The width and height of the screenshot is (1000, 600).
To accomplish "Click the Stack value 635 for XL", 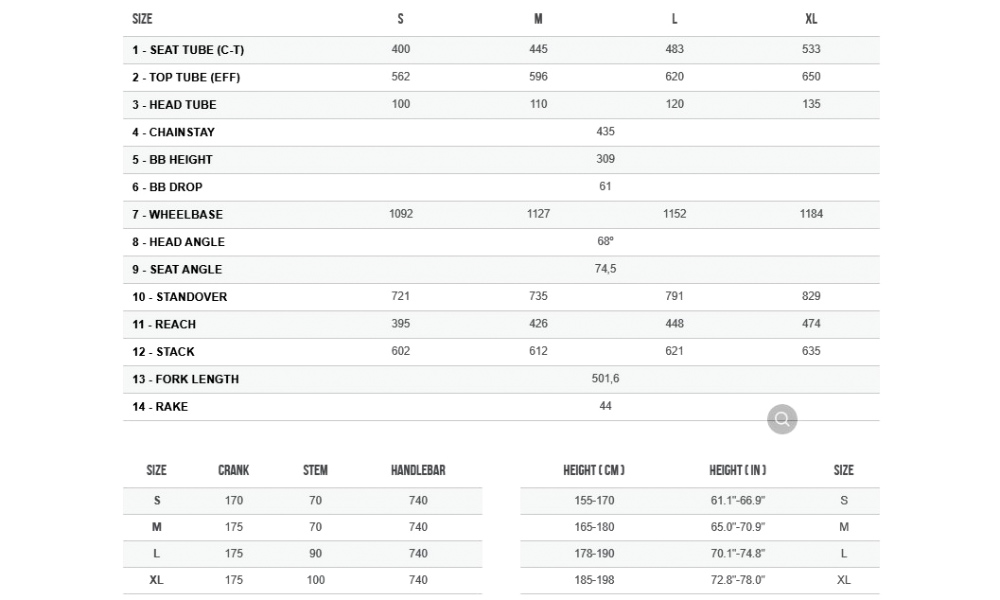I will [811, 352].
